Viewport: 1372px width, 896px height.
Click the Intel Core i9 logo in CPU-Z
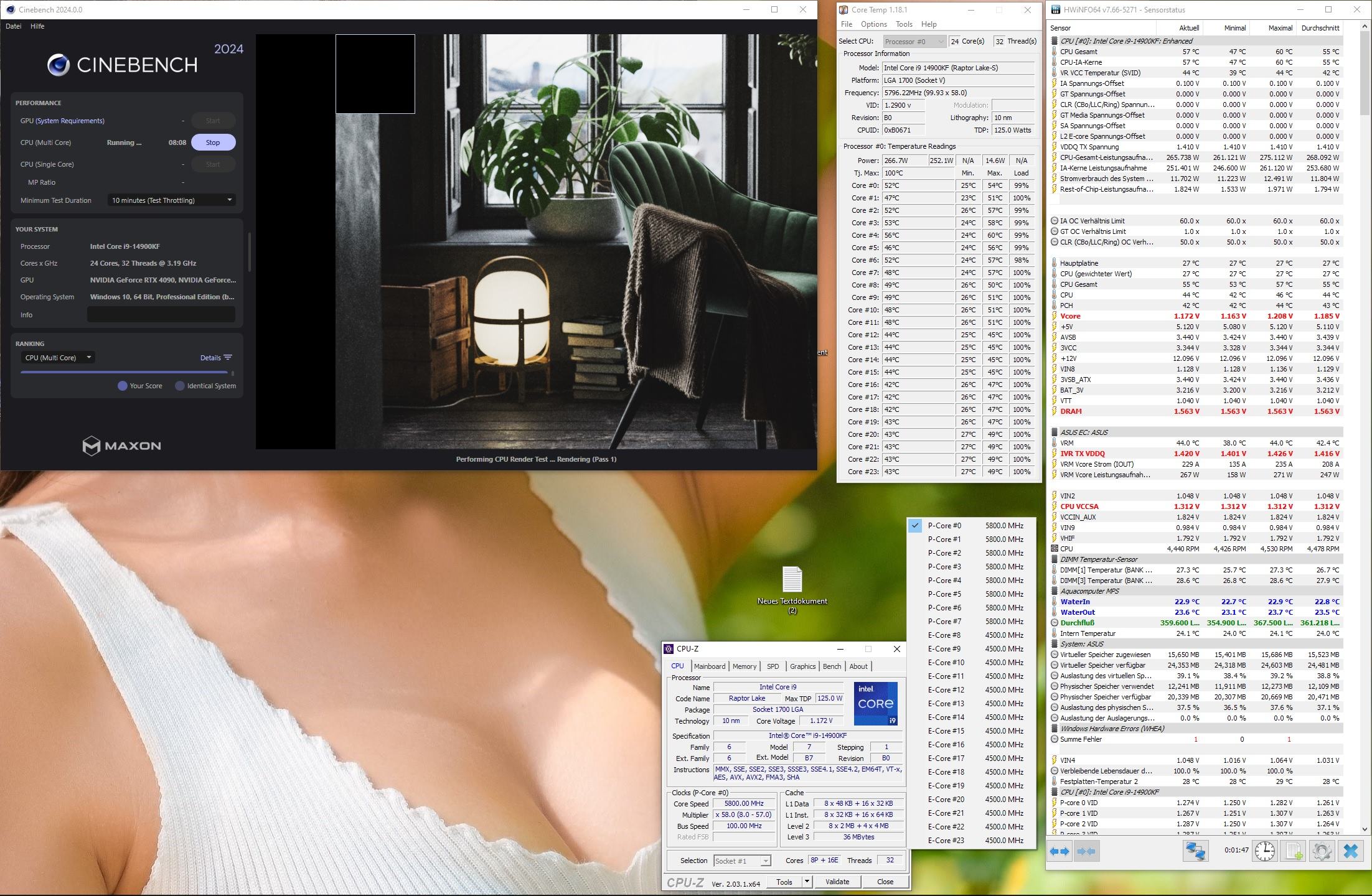tap(875, 704)
